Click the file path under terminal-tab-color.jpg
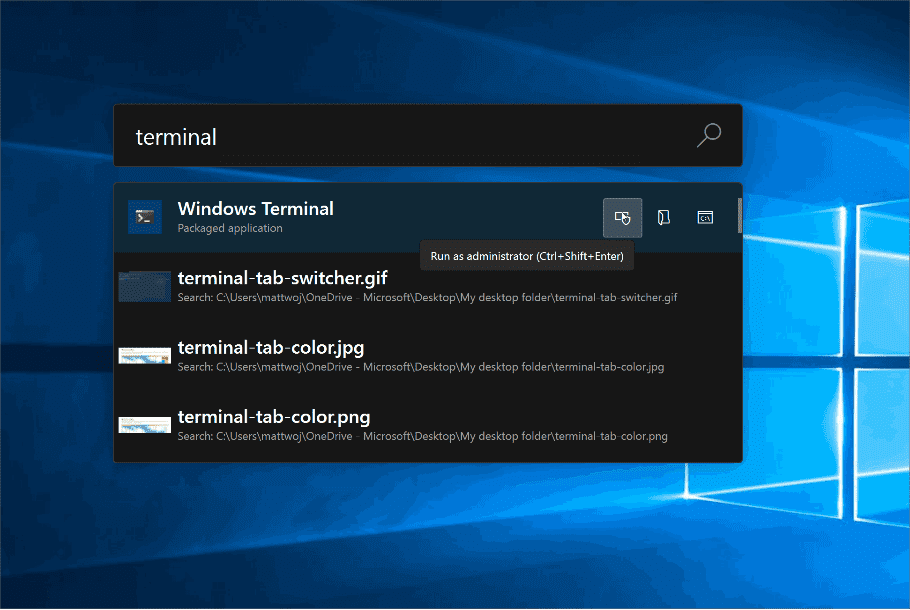910x610 pixels. pyautogui.click(x=420, y=367)
